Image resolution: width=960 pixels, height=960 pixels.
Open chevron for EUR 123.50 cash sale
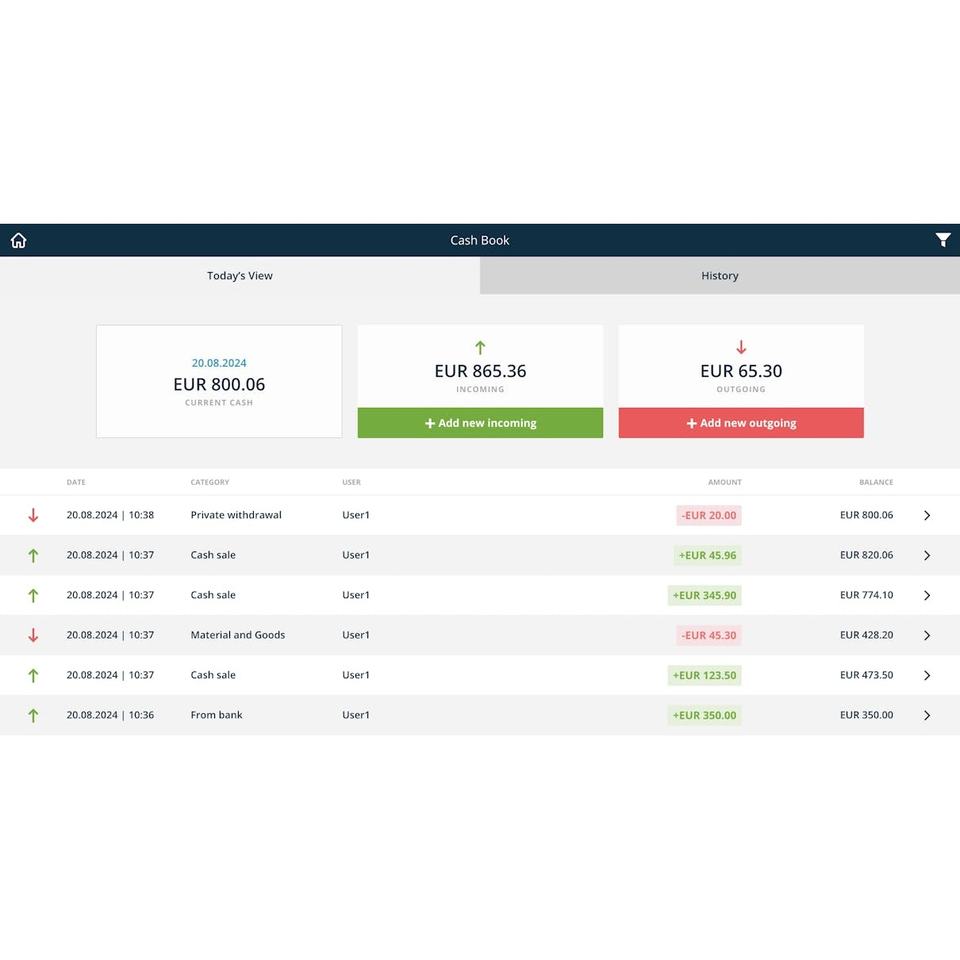tap(927, 675)
